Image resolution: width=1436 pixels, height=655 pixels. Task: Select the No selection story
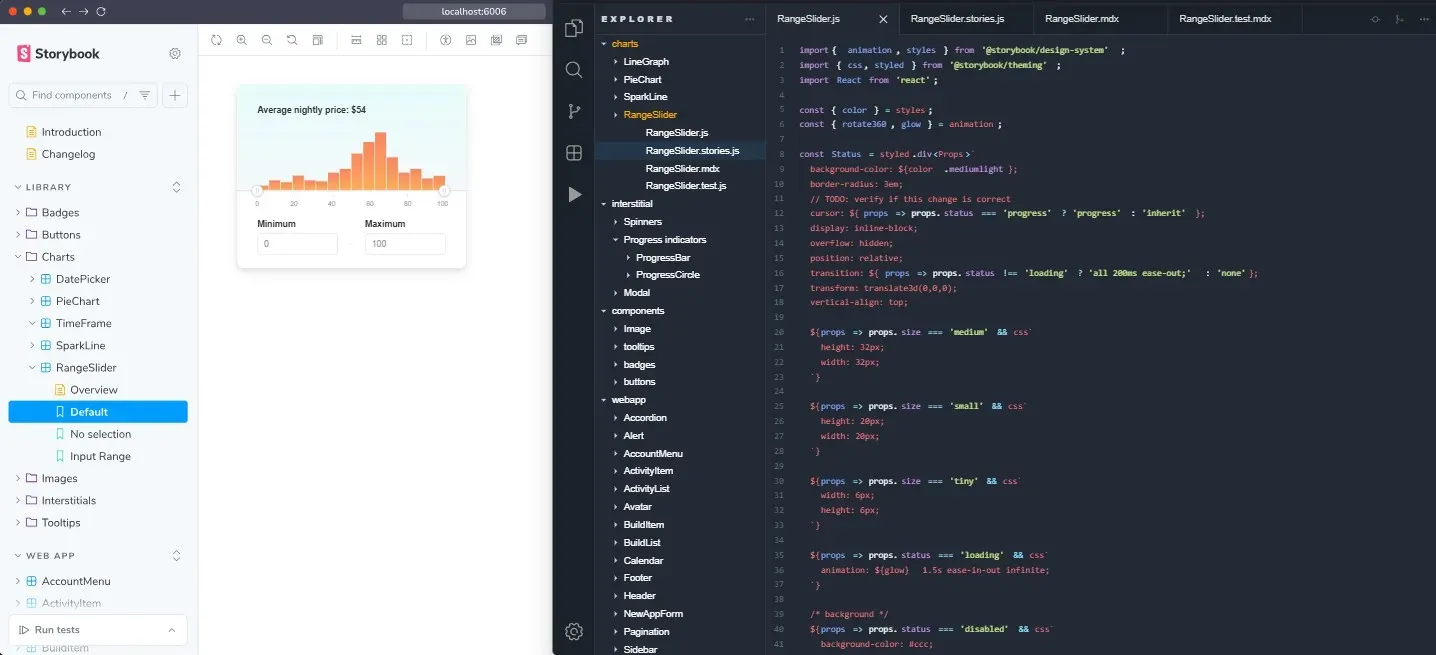(98, 434)
